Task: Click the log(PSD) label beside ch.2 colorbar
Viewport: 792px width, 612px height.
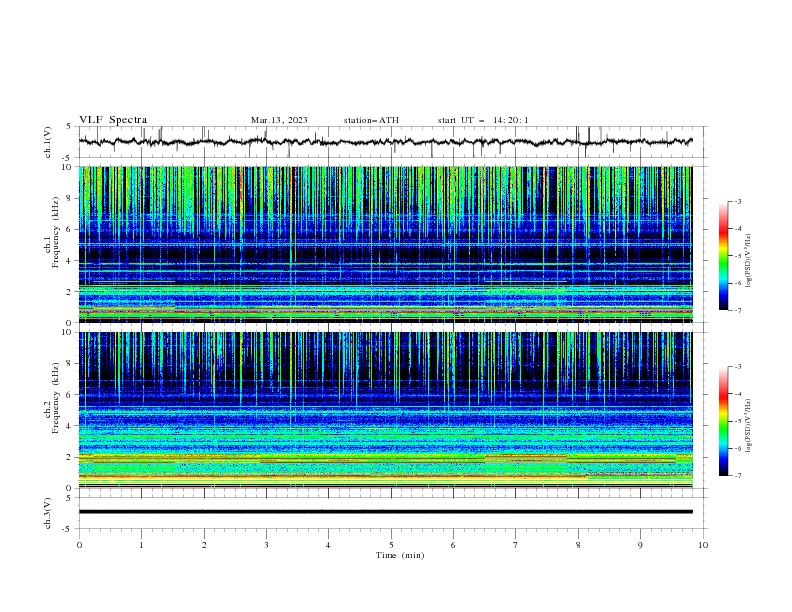Action: 748,426
